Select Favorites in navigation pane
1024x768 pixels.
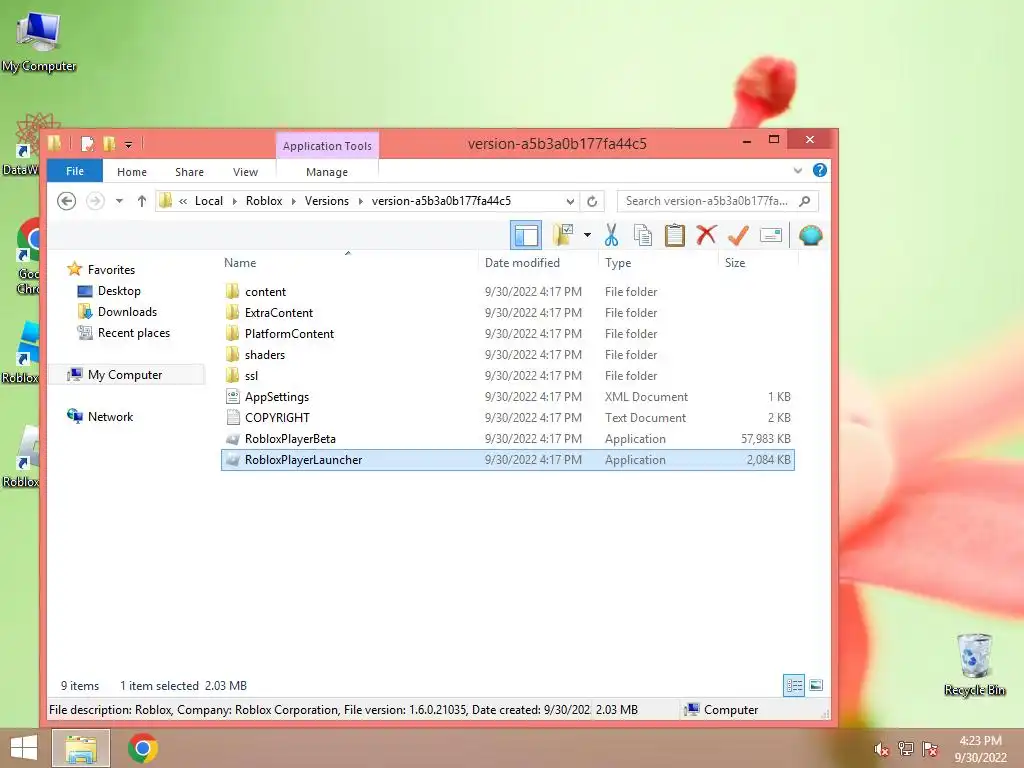tap(101, 269)
